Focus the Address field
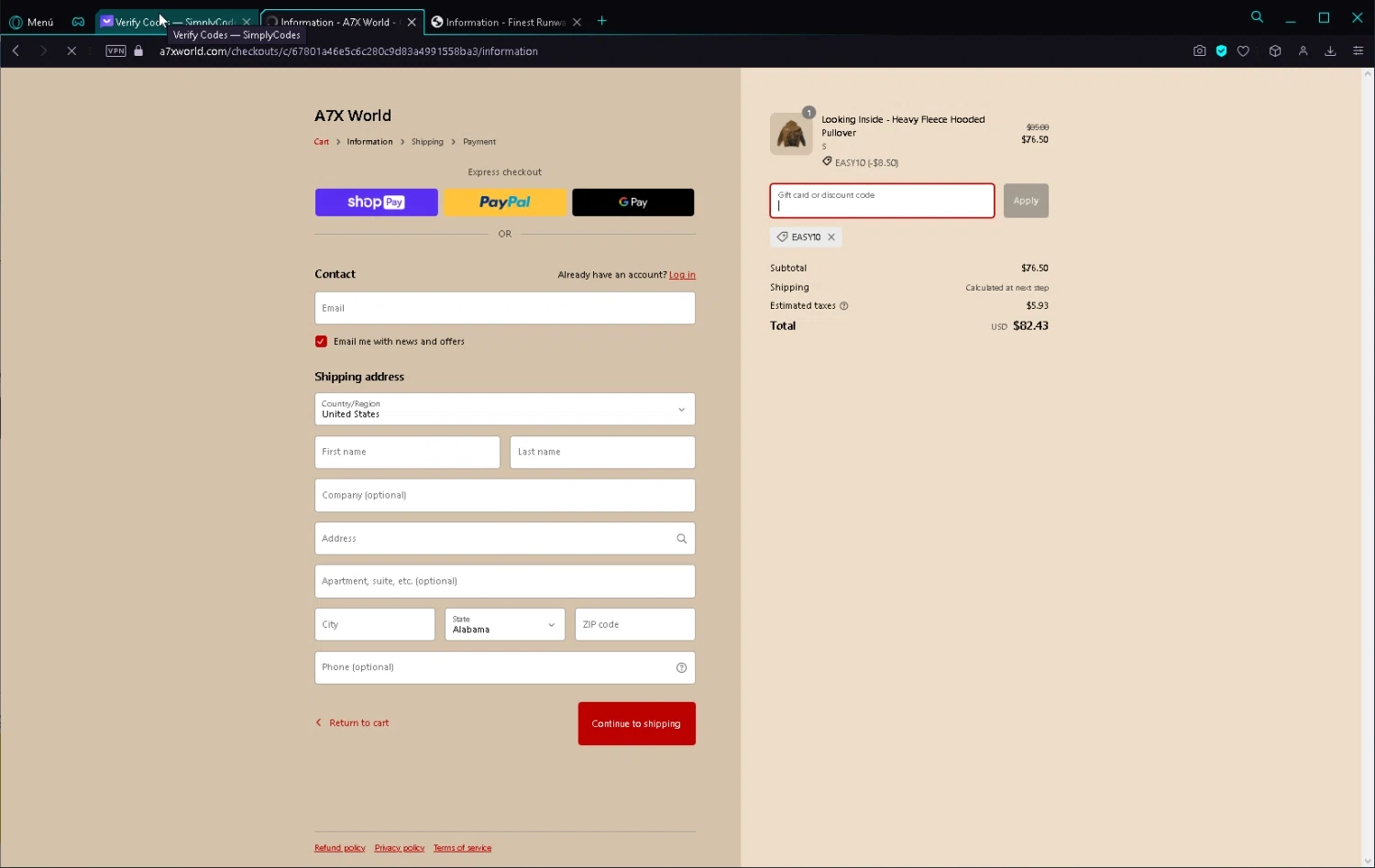The image size is (1375, 868). click(x=505, y=538)
